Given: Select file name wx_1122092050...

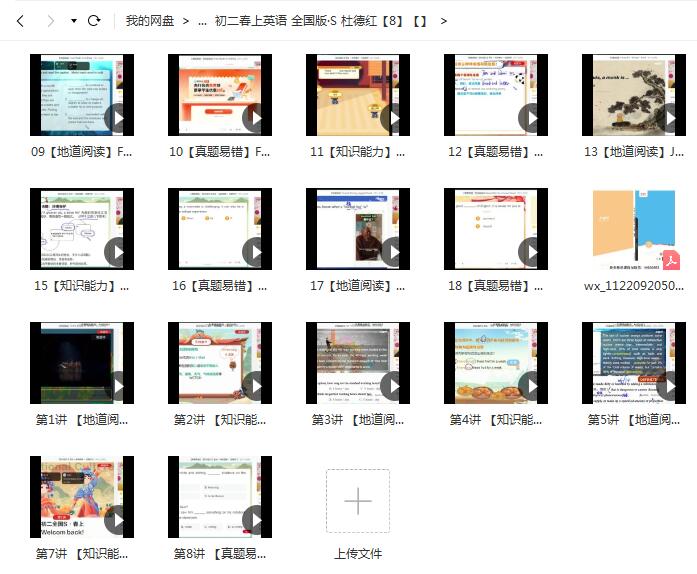Looking at the screenshot, I should pyautogui.click(x=634, y=286).
